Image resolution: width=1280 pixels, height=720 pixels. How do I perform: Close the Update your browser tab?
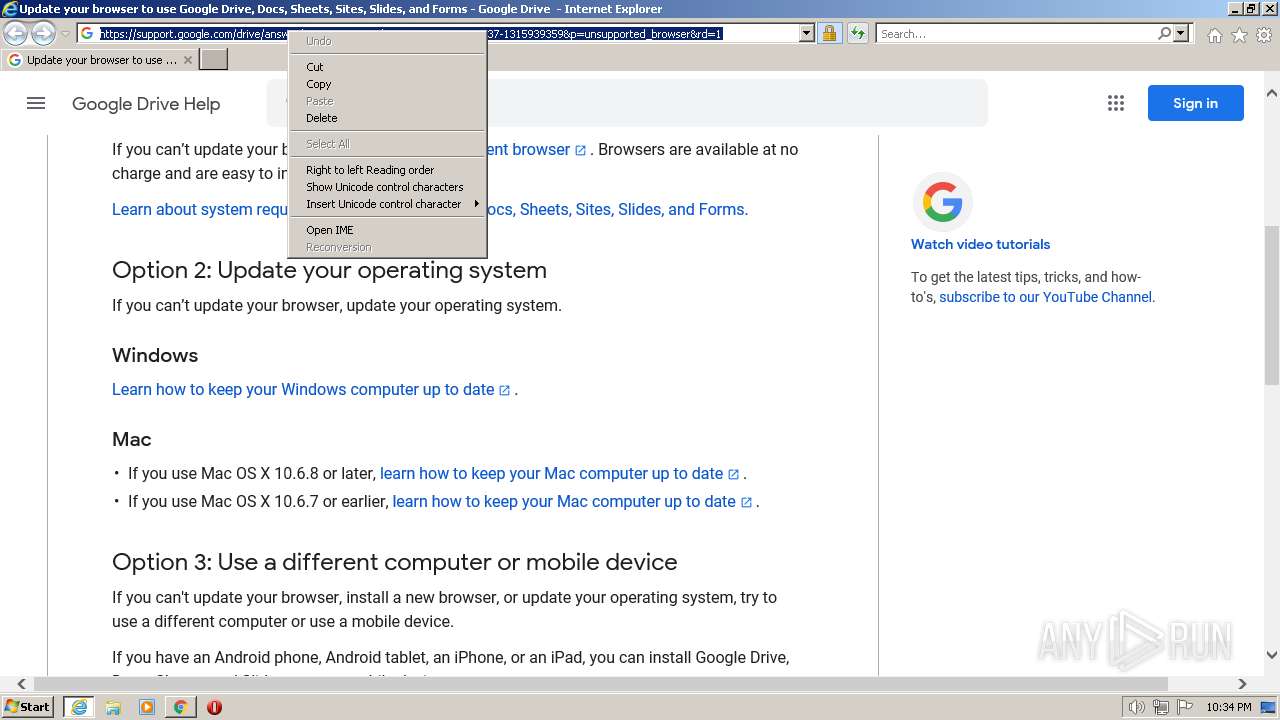[187, 60]
